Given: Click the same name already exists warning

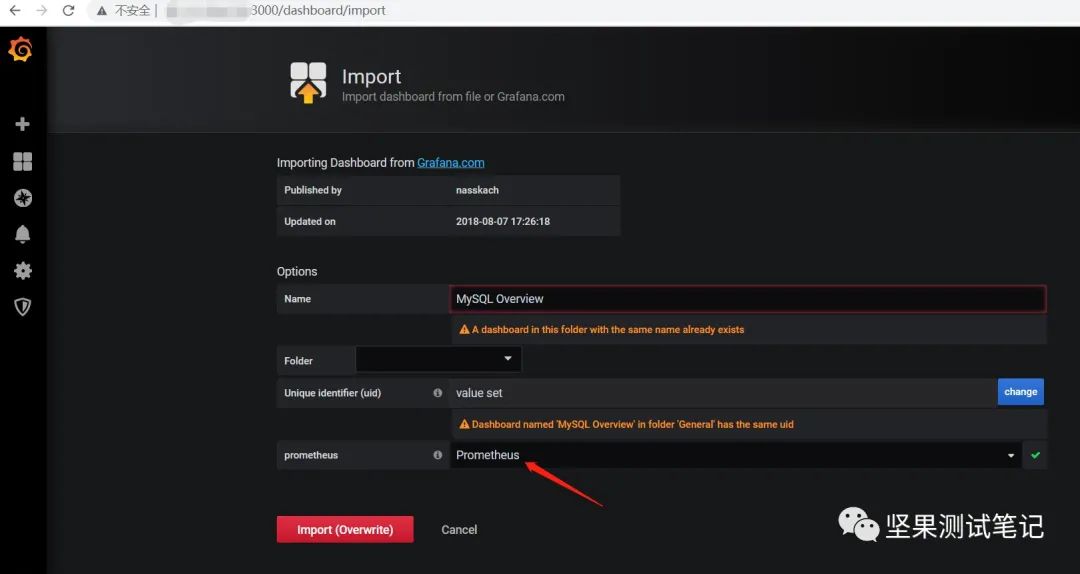Looking at the screenshot, I should [x=601, y=329].
